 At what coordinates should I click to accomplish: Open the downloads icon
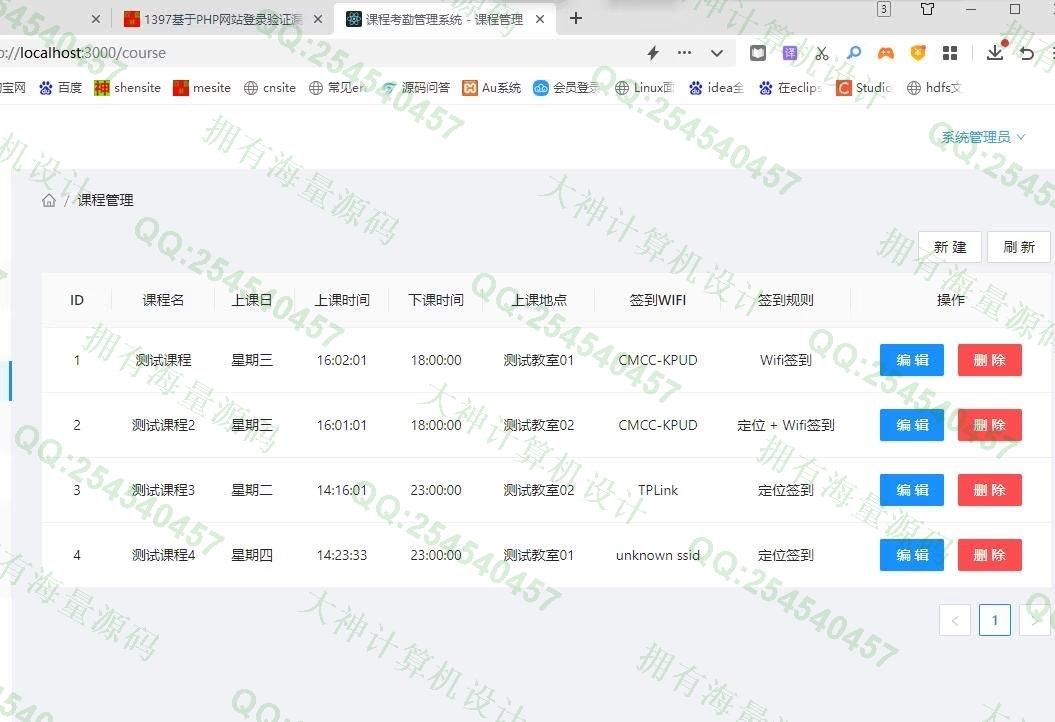tap(995, 52)
